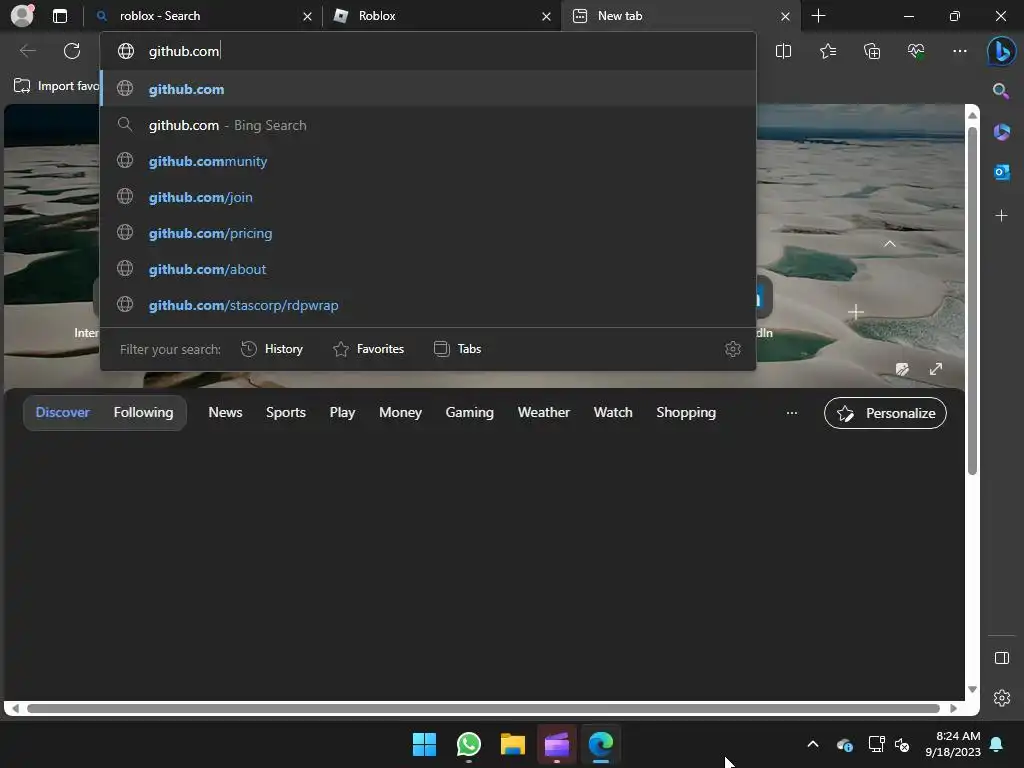Image resolution: width=1024 pixels, height=768 pixels.
Task: Open File Explorer from the taskbar
Action: pyautogui.click(x=513, y=744)
